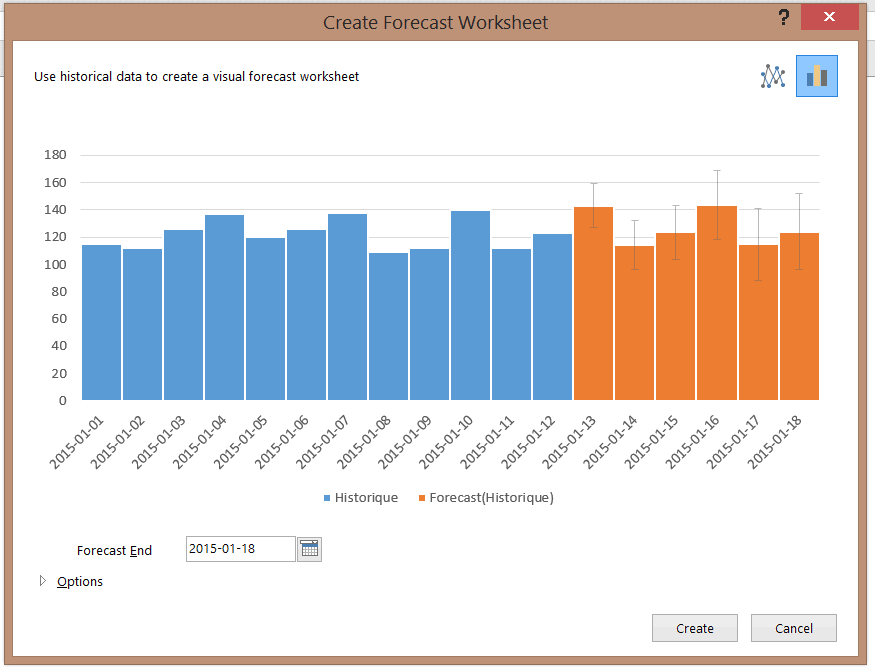Click the blue bar for 2015-01-04
This screenshot has height=669, width=875.
(x=224, y=308)
